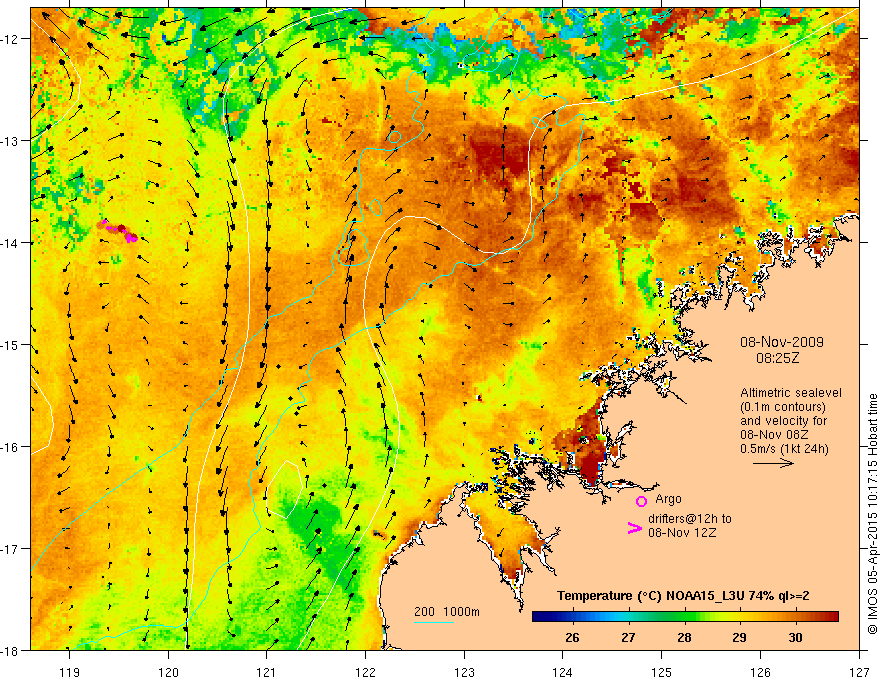Click the '26' temperature scale value
This screenshot has width=880, height=680.
[572, 637]
